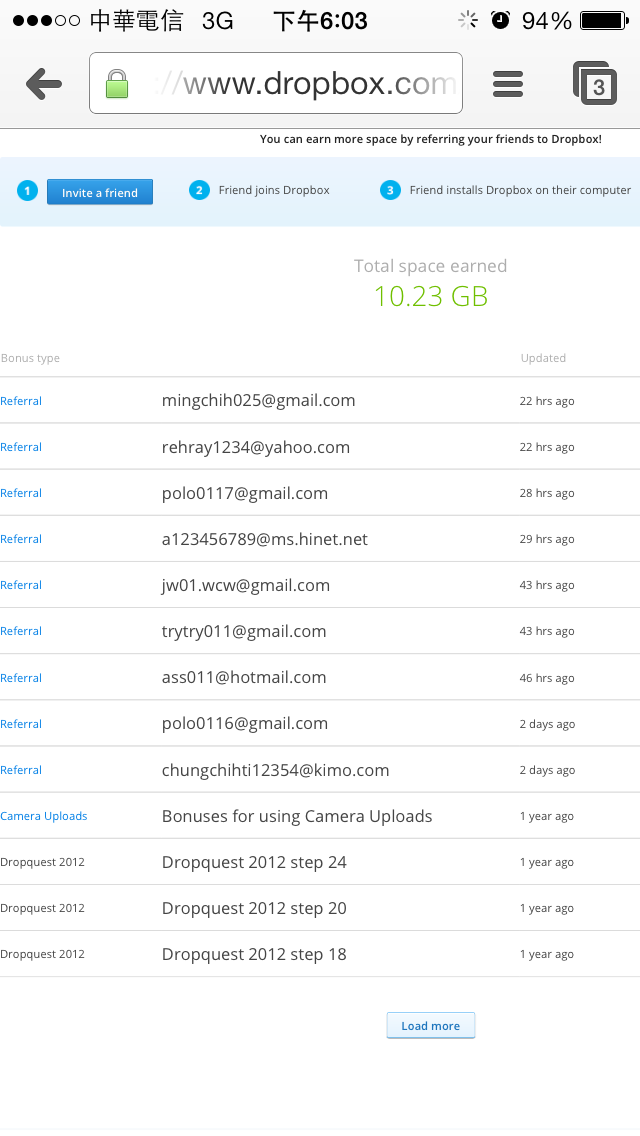
Task: Select Dropquest 2012 step 24 entry
Action: (x=254, y=862)
